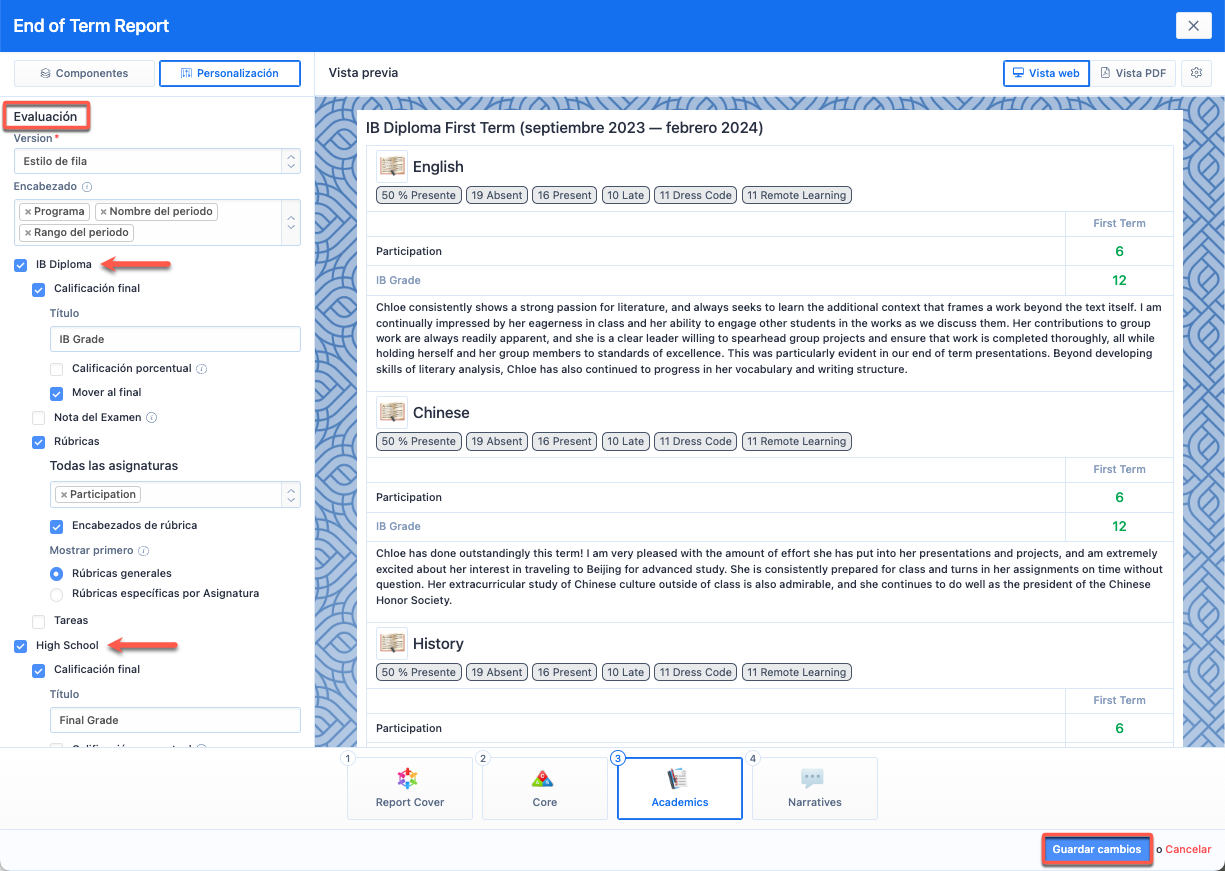Open the Todas las asignaturas rubric selector
Screen dimensions: 1225x871
(174, 495)
